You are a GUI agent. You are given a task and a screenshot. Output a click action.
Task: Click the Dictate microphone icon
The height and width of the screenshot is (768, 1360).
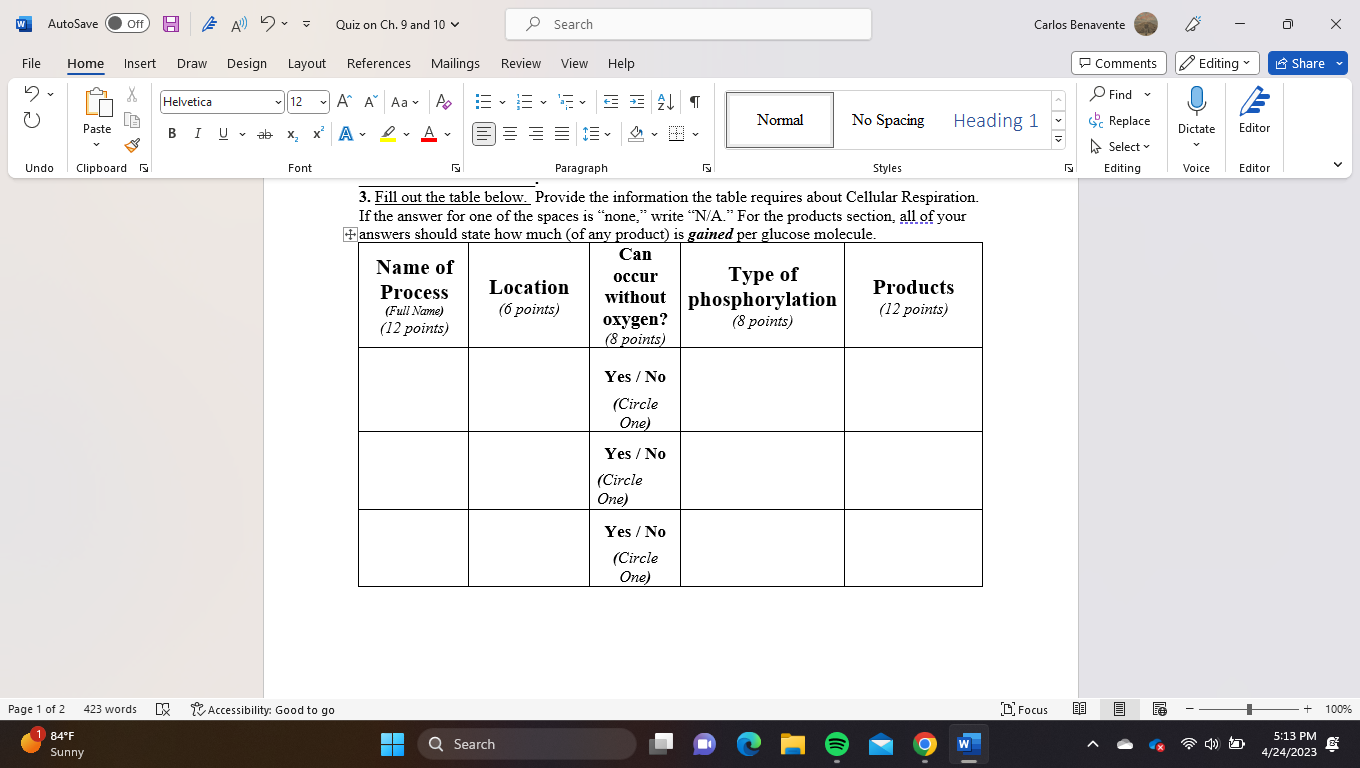pos(1196,101)
